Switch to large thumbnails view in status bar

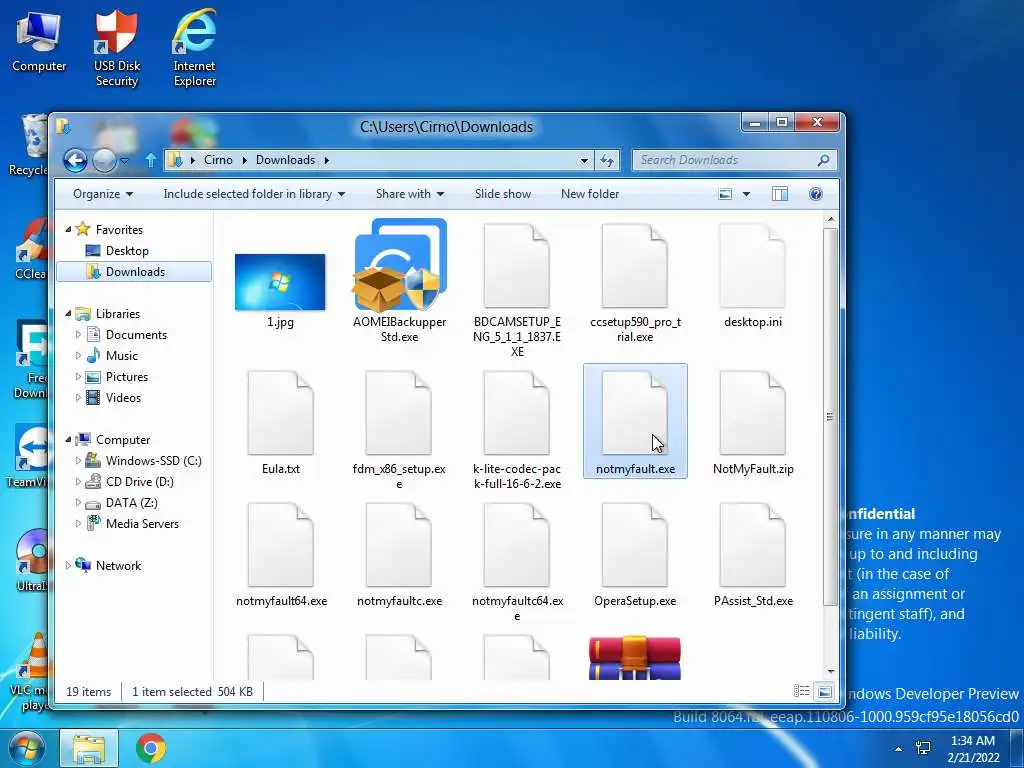825,691
